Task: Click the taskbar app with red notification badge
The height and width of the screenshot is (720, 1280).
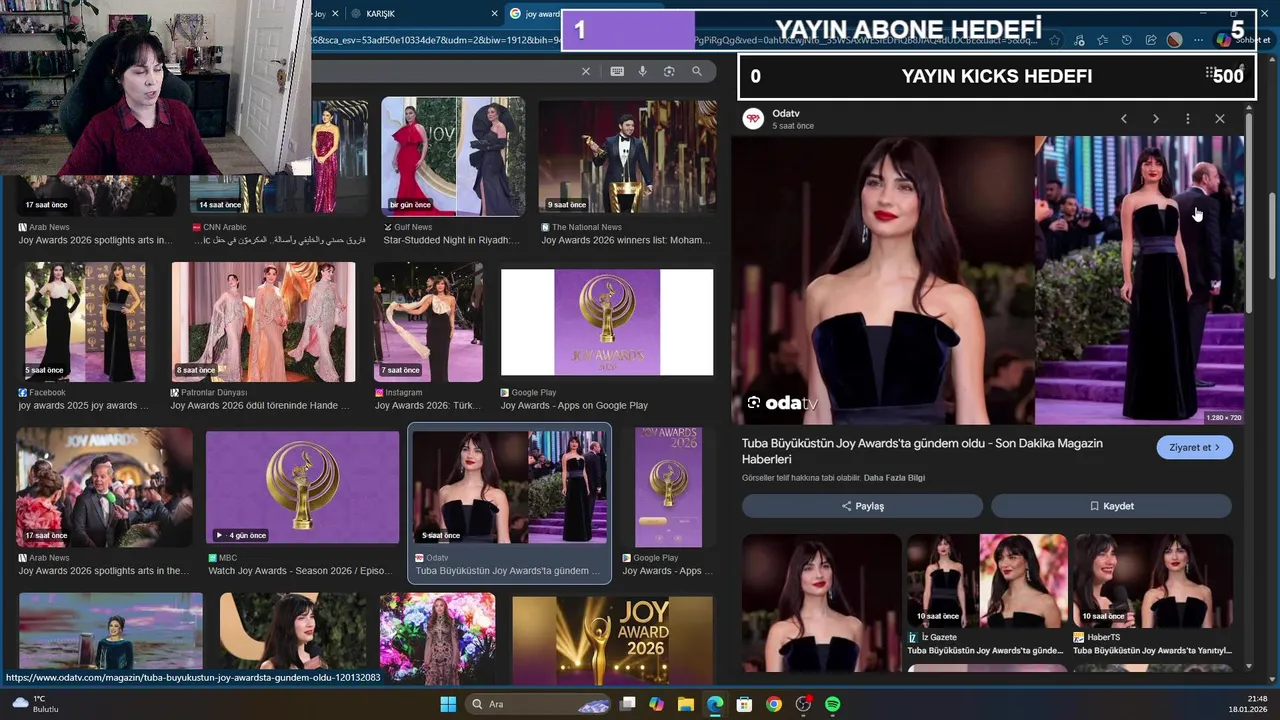Action: pos(803,704)
